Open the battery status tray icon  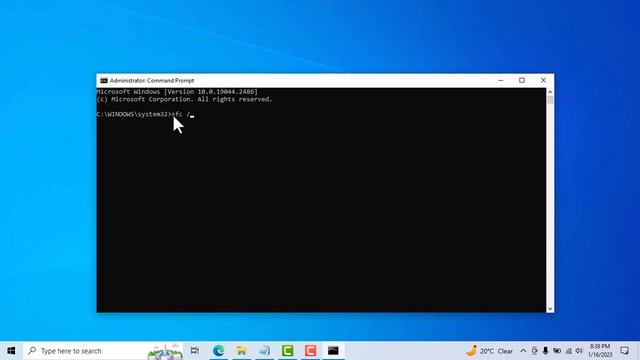coord(557,351)
